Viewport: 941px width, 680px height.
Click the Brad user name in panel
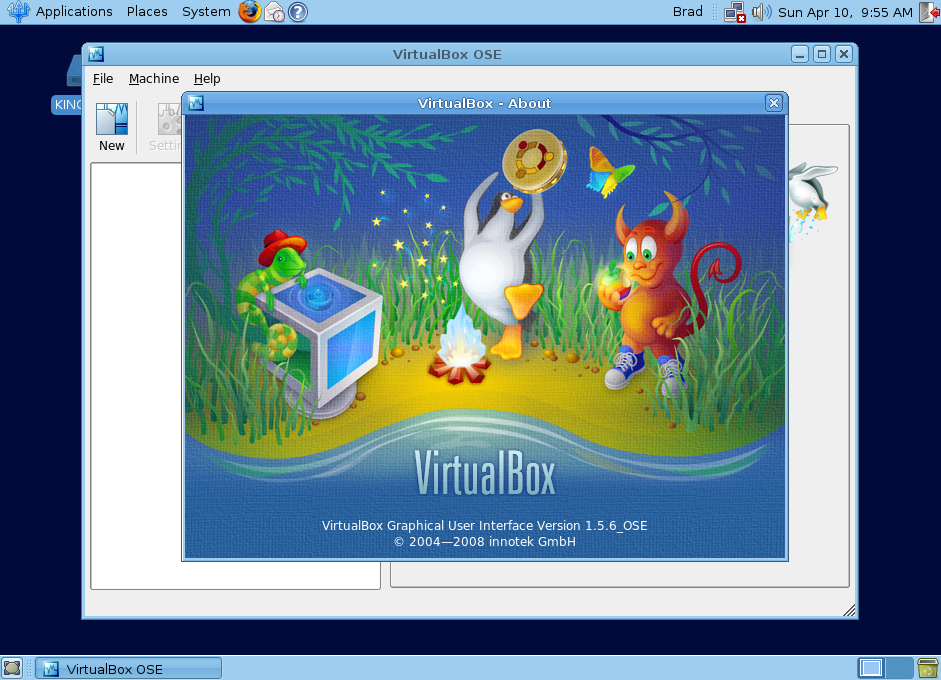[687, 11]
